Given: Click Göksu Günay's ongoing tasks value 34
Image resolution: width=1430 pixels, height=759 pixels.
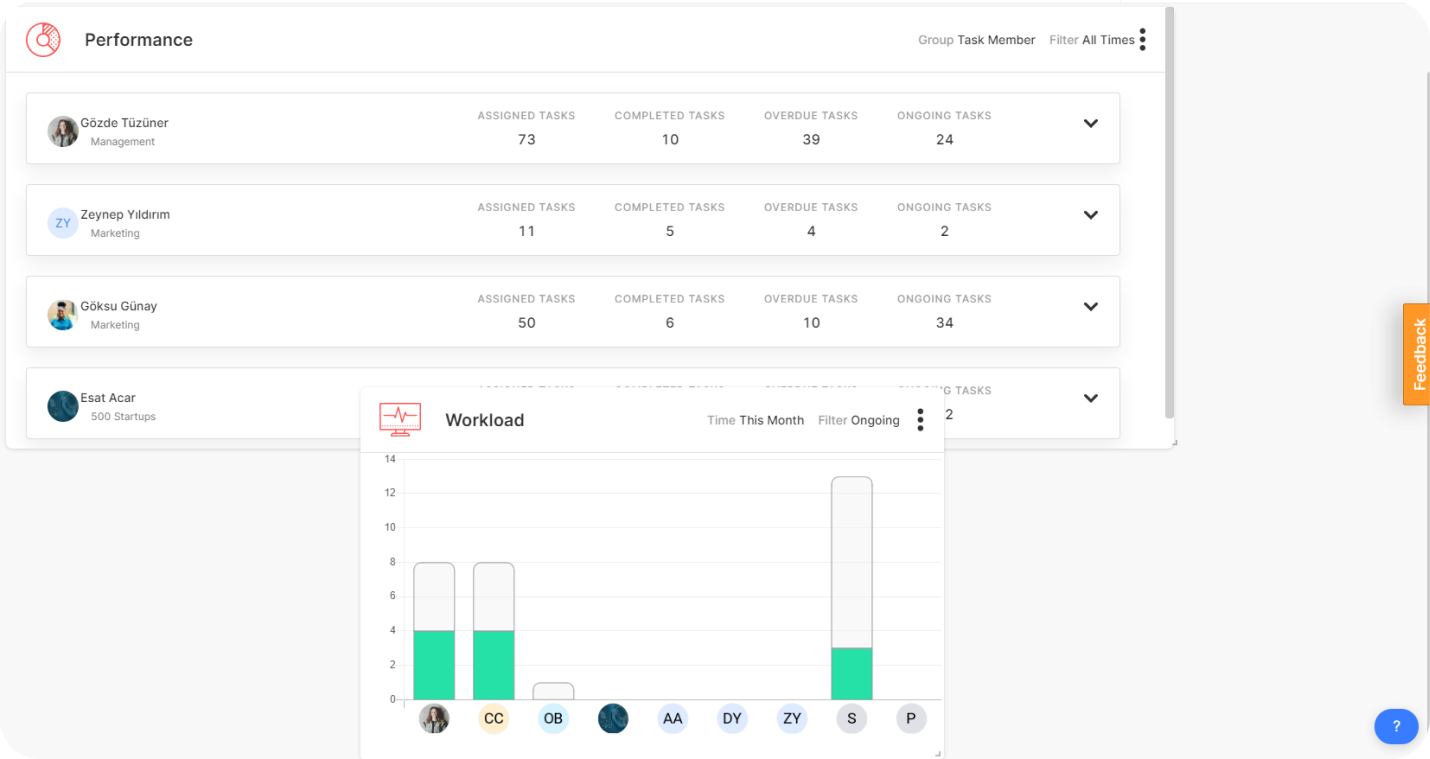Looking at the screenshot, I should click(x=945, y=323).
